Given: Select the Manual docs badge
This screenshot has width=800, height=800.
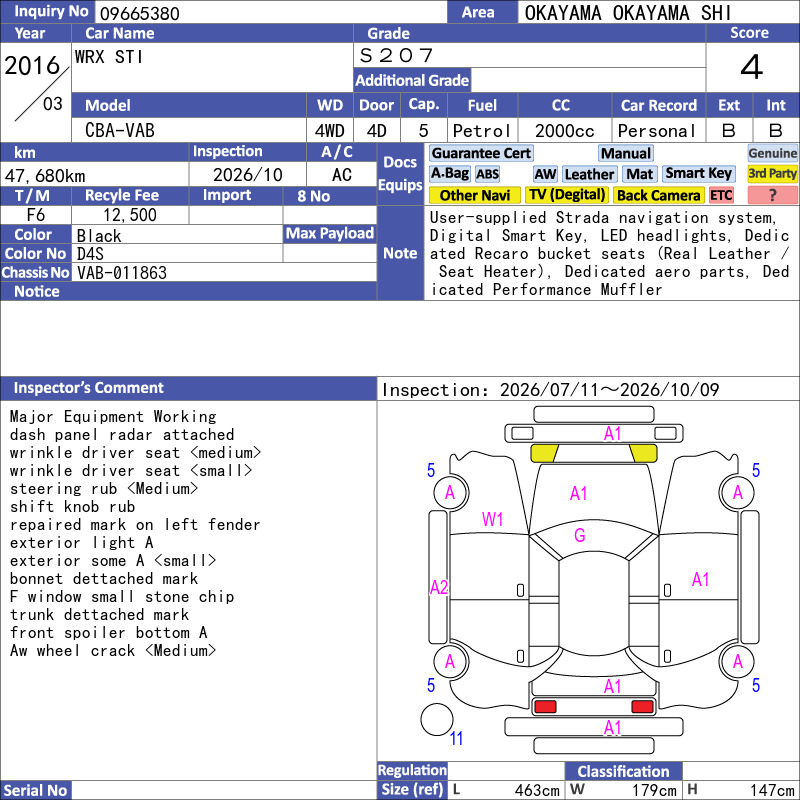Looking at the screenshot, I should pyautogui.click(x=626, y=153).
